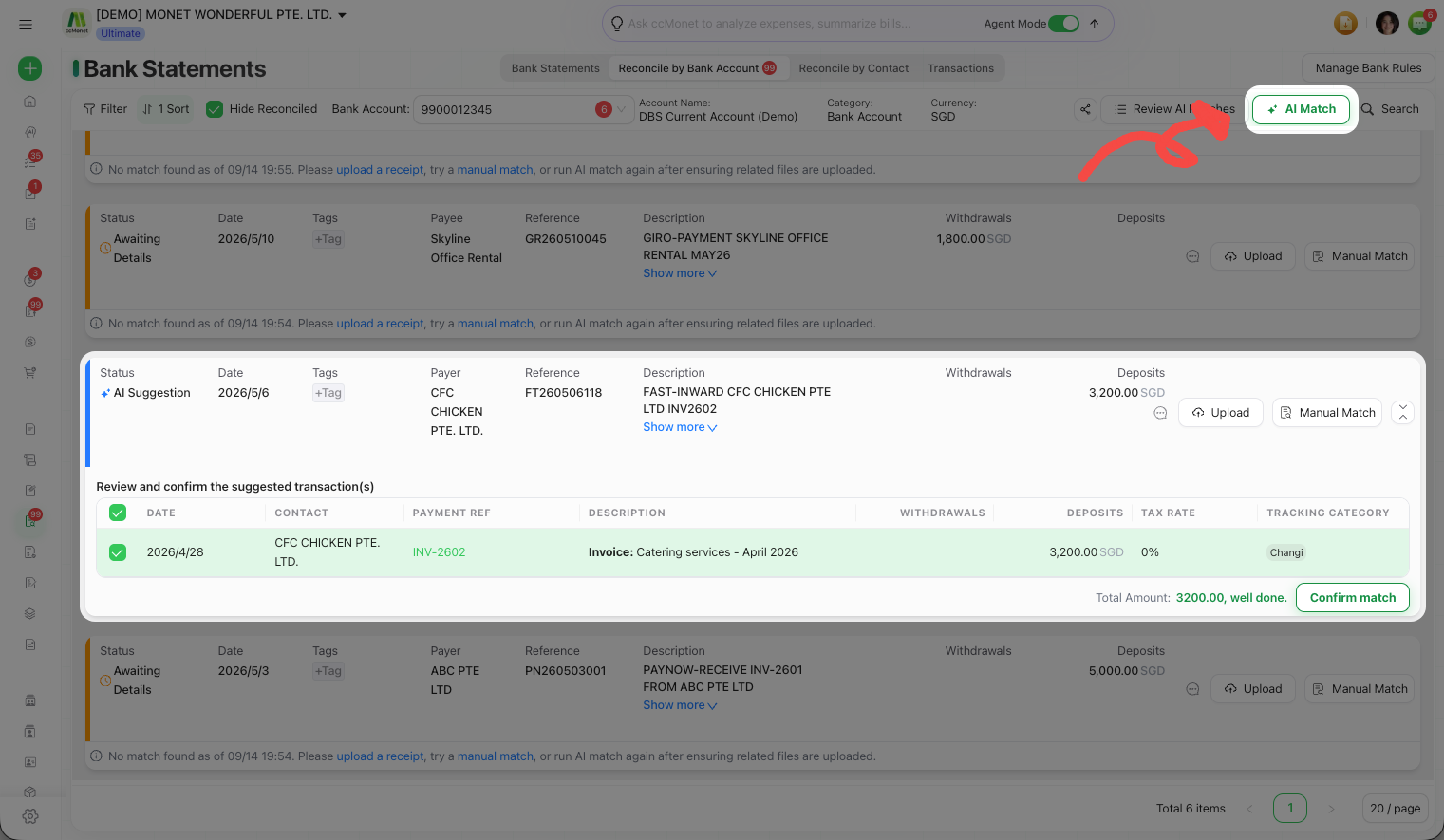
Task: Open the green chat notifications icon
Action: 1420,24
